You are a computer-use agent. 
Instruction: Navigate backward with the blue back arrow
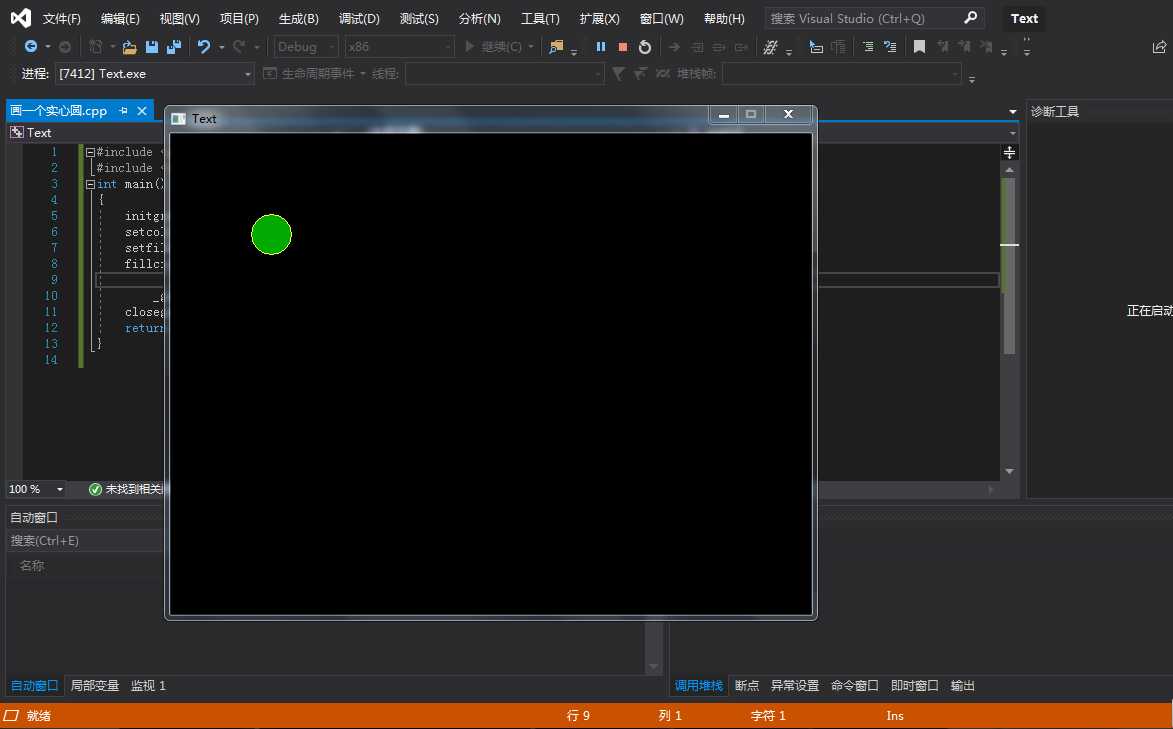point(31,46)
